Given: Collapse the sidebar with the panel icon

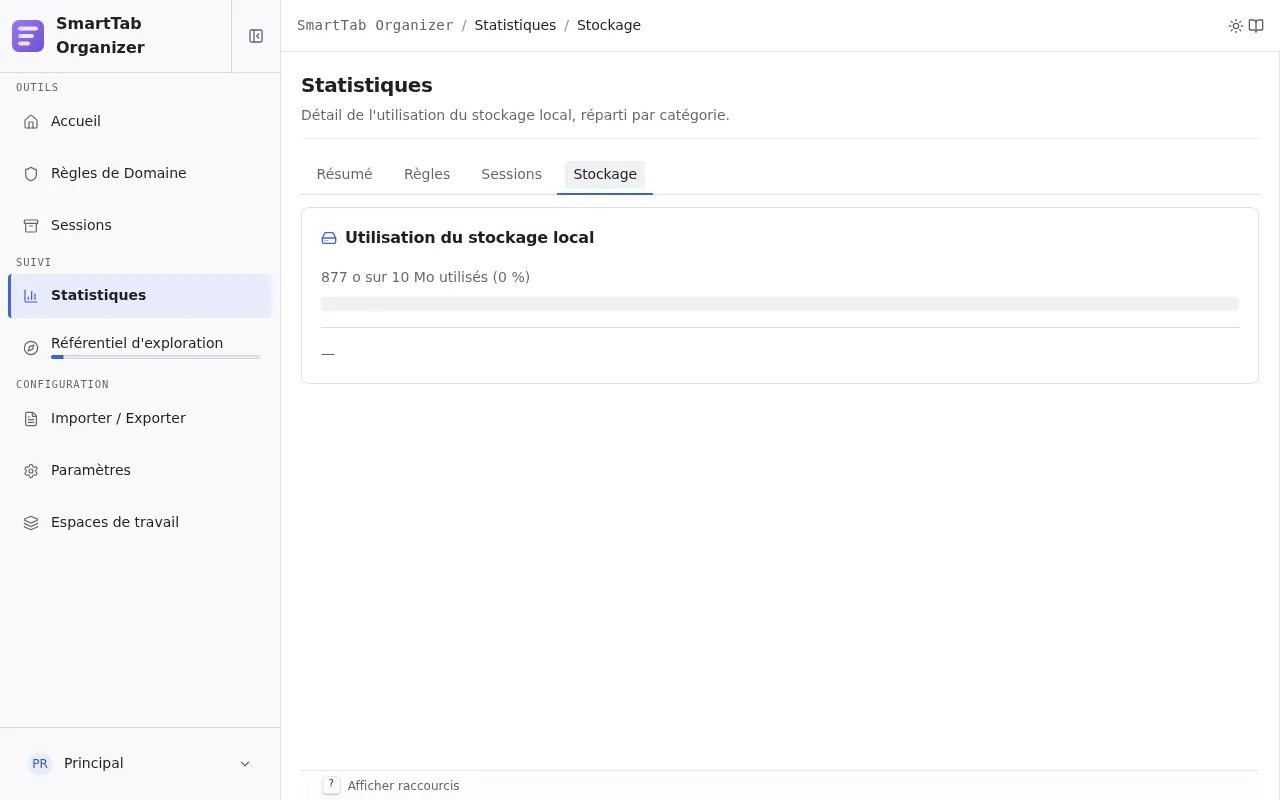Looking at the screenshot, I should pos(256,36).
